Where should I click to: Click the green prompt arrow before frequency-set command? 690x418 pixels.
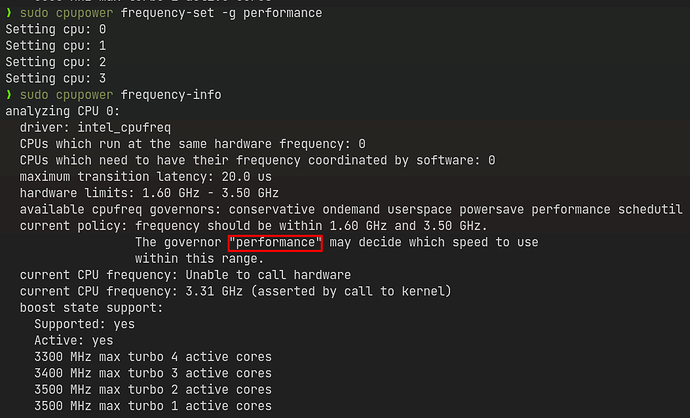[9, 13]
